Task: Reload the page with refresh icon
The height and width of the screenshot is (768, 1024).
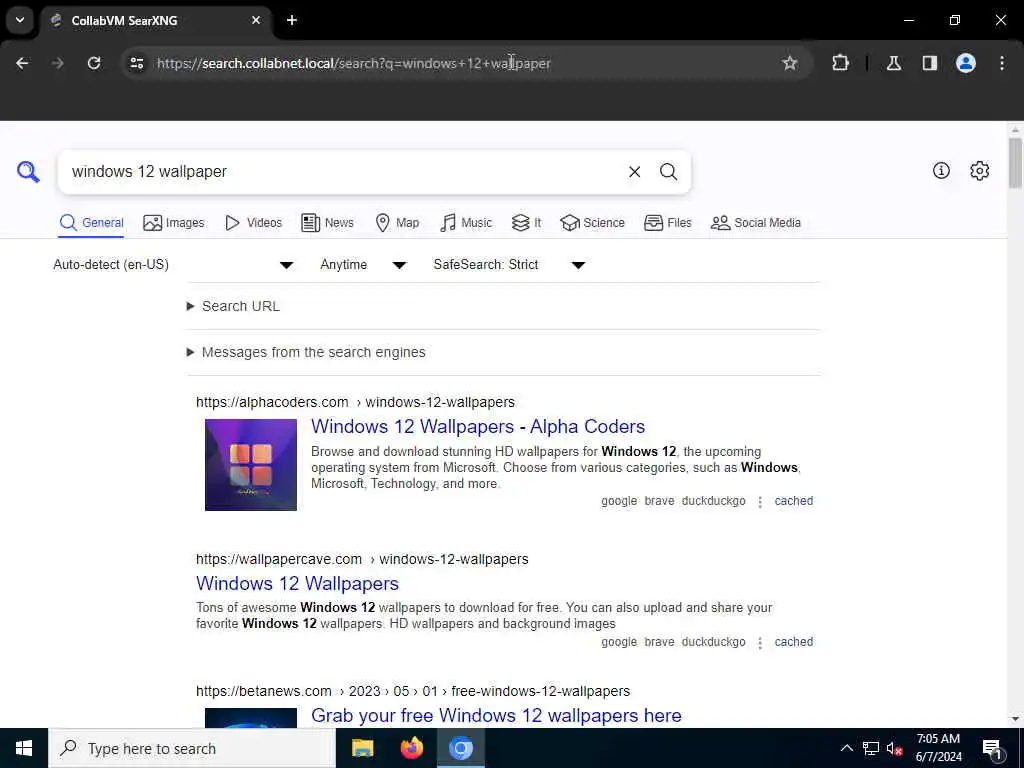Action: (x=94, y=63)
